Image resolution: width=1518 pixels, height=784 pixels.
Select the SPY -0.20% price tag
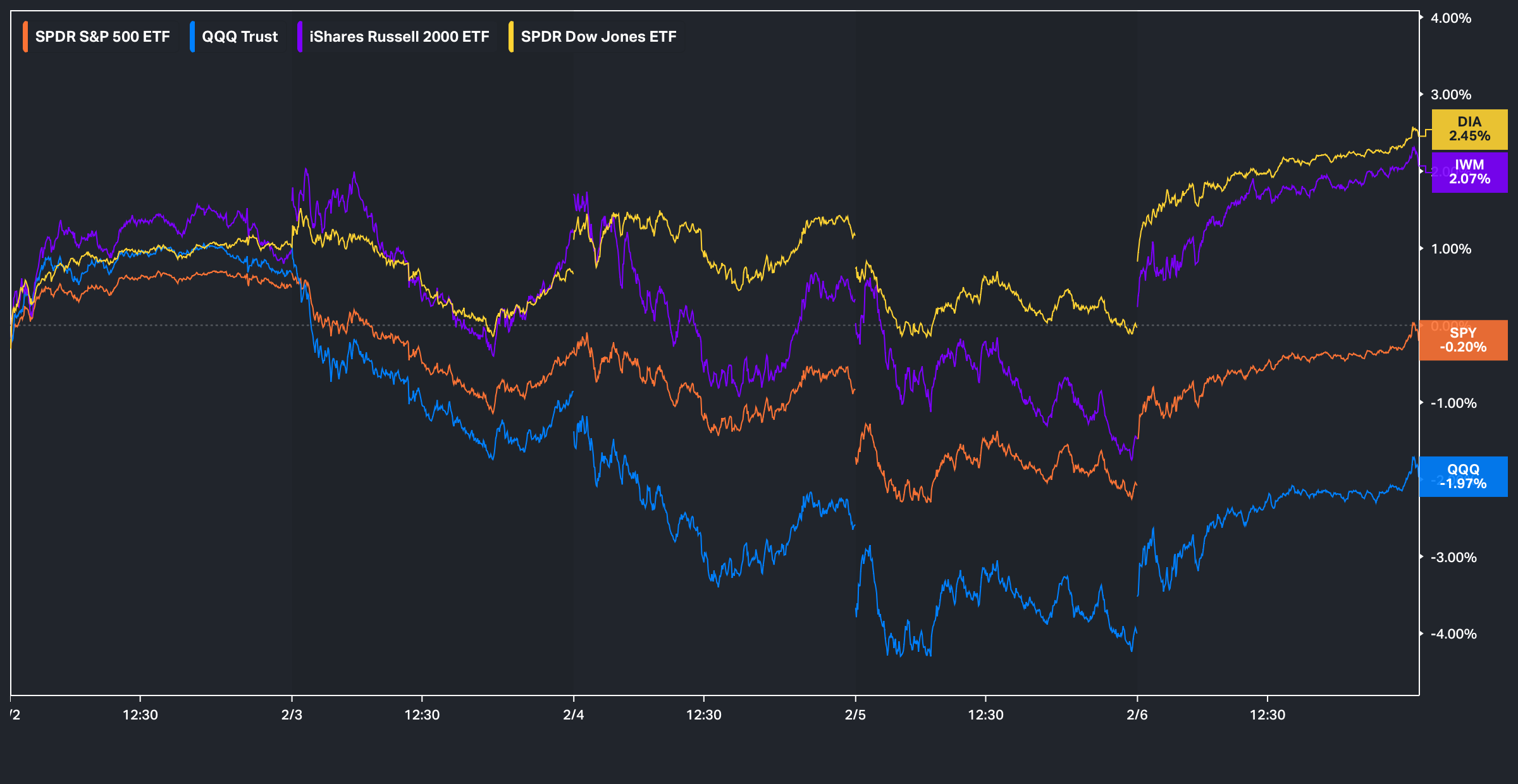point(1463,340)
